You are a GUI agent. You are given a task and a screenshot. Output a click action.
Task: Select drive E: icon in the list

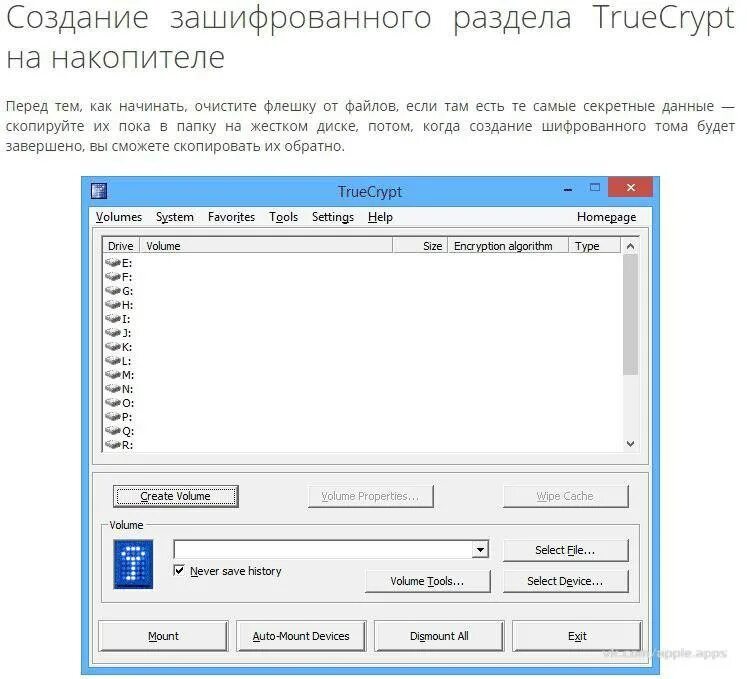(113, 263)
